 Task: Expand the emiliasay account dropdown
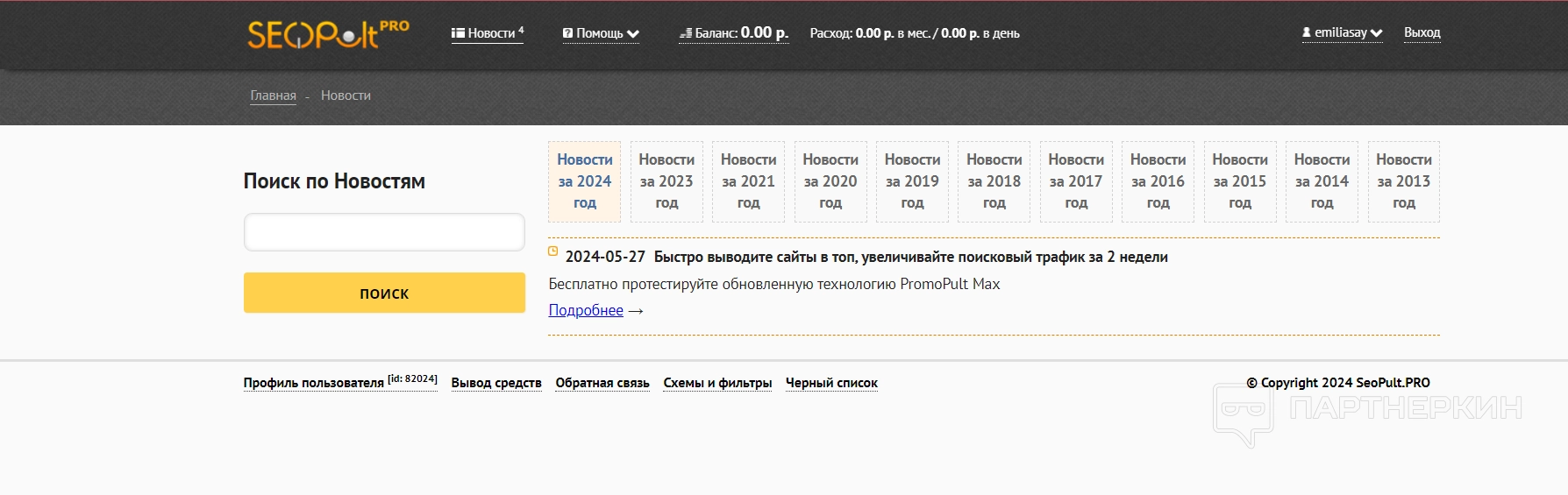(1343, 32)
